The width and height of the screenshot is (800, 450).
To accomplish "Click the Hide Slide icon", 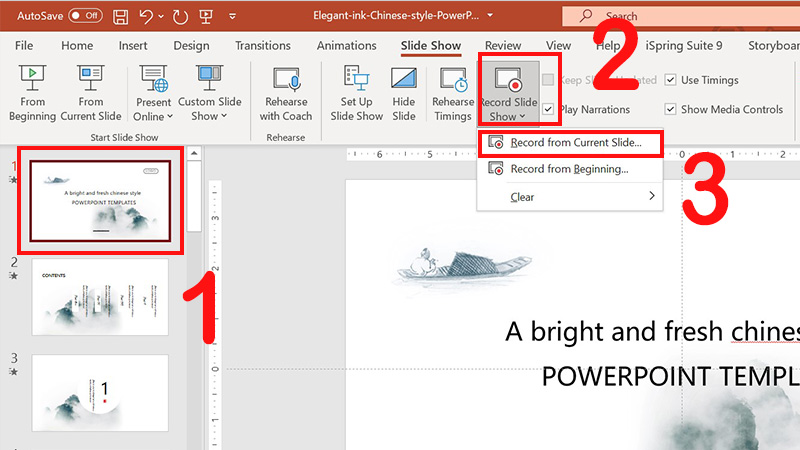I will [404, 80].
